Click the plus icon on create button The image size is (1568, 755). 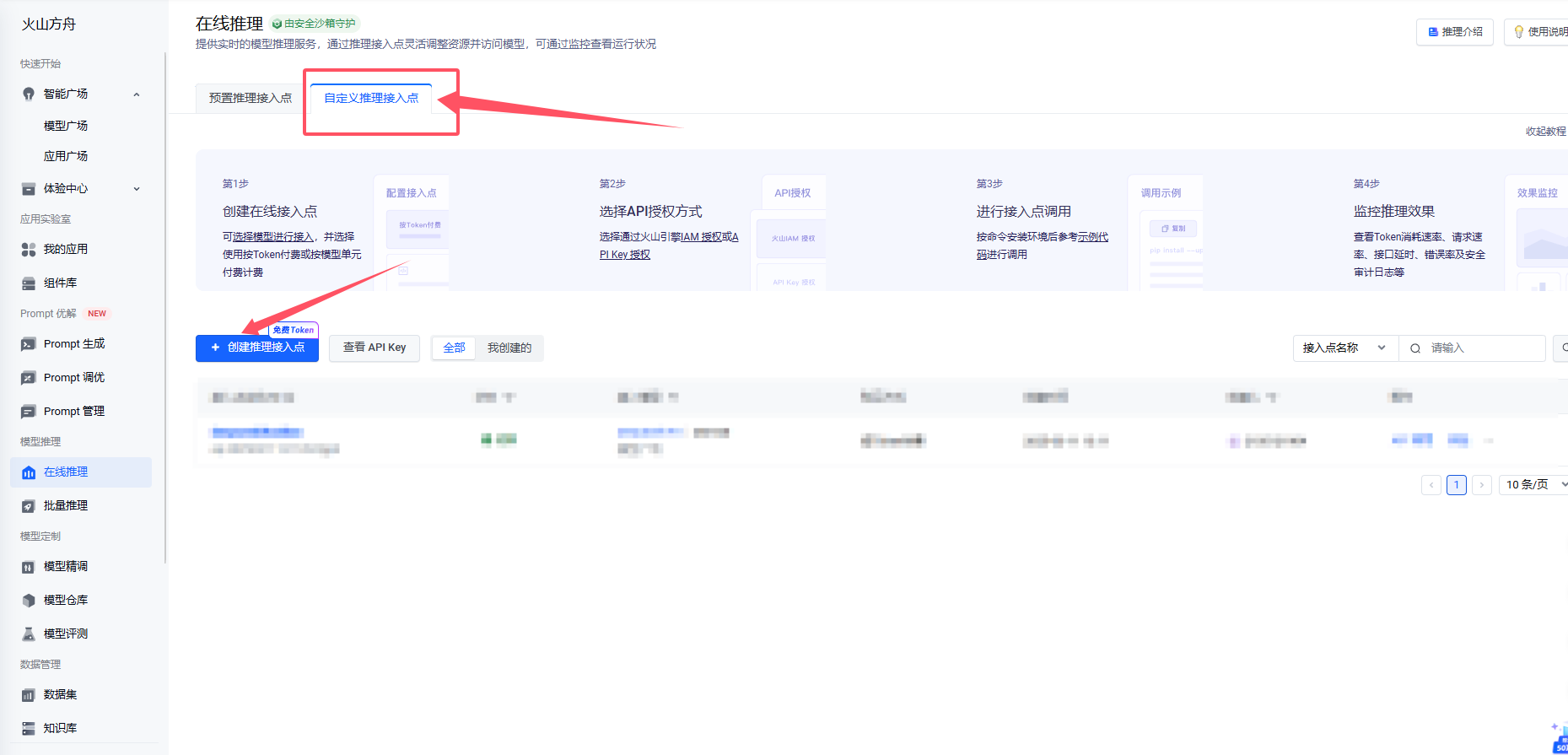[x=215, y=347]
